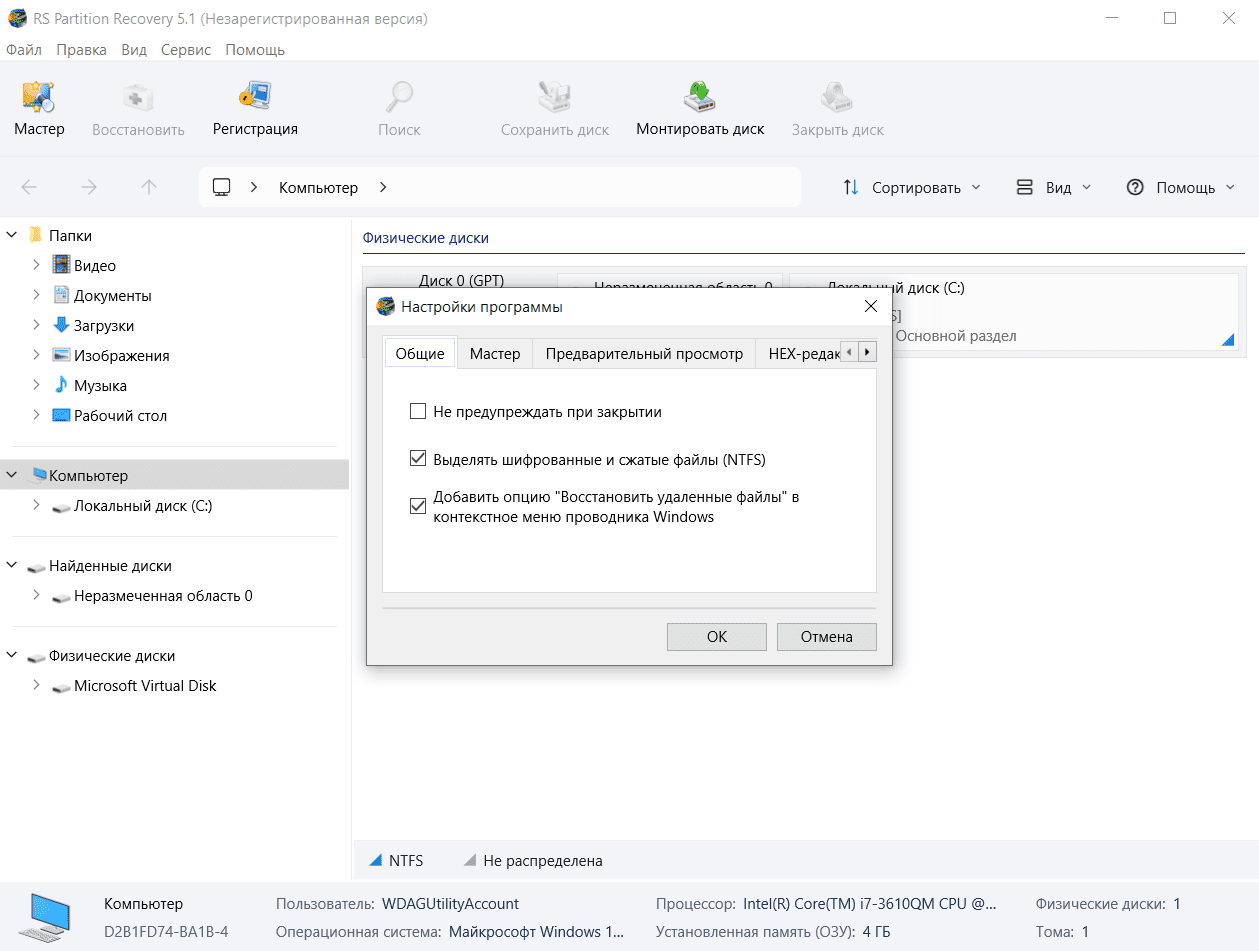
Task: Select the Найденные диски tree node
Action: pos(110,566)
